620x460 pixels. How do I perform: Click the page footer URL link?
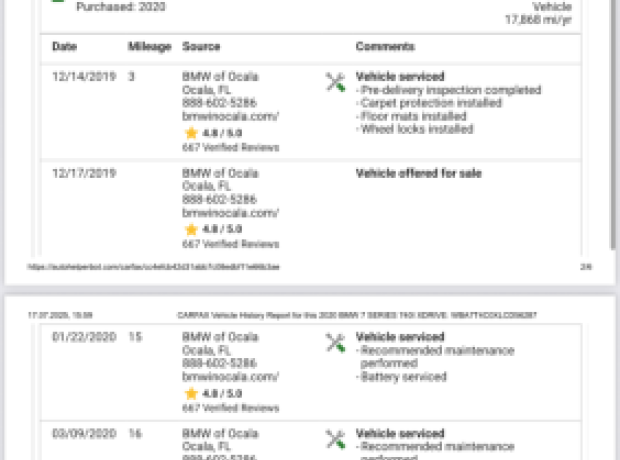153,267
